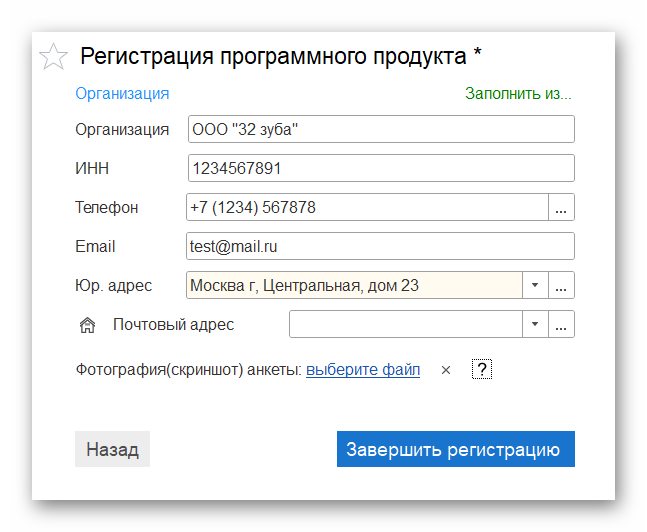The height and width of the screenshot is (532, 647).
Task: Click the blue Организация section header
Action: point(122,94)
